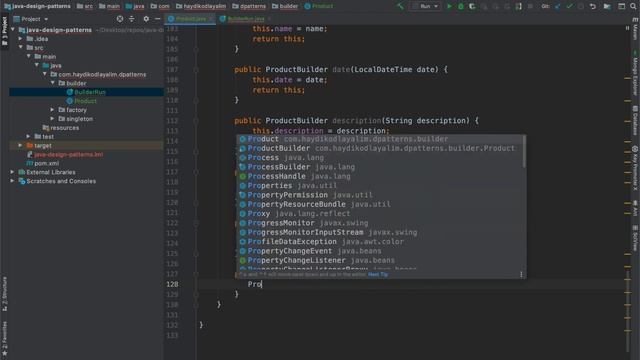This screenshot has width=640, height=360.
Task: Collapse the java-design-patterns root node
Action: click(13, 30)
